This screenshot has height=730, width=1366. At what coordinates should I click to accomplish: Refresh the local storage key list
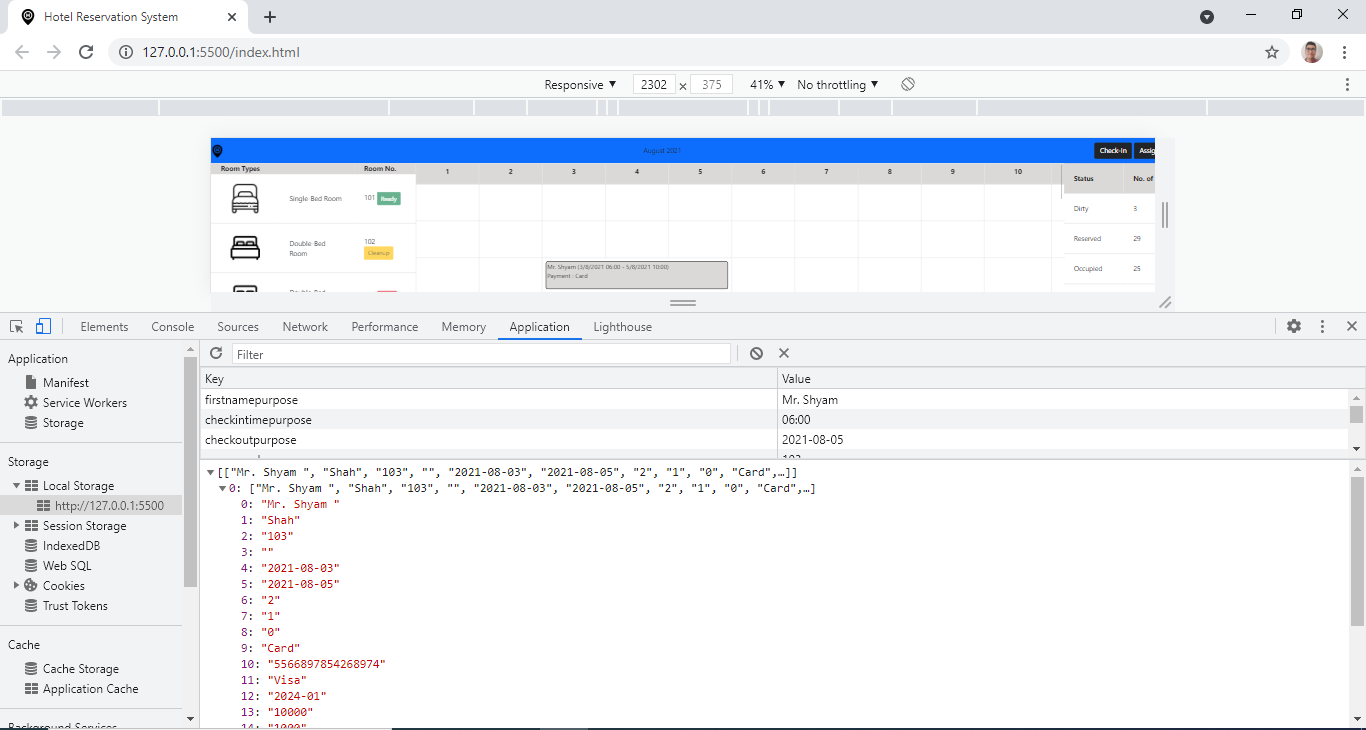(216, 353)
